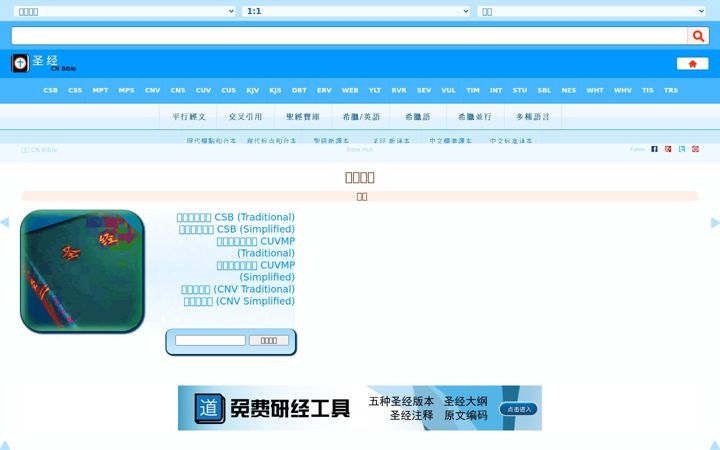Click the Bible Hub link
This screenshot has height=450, width=720.
coord(360,150)
